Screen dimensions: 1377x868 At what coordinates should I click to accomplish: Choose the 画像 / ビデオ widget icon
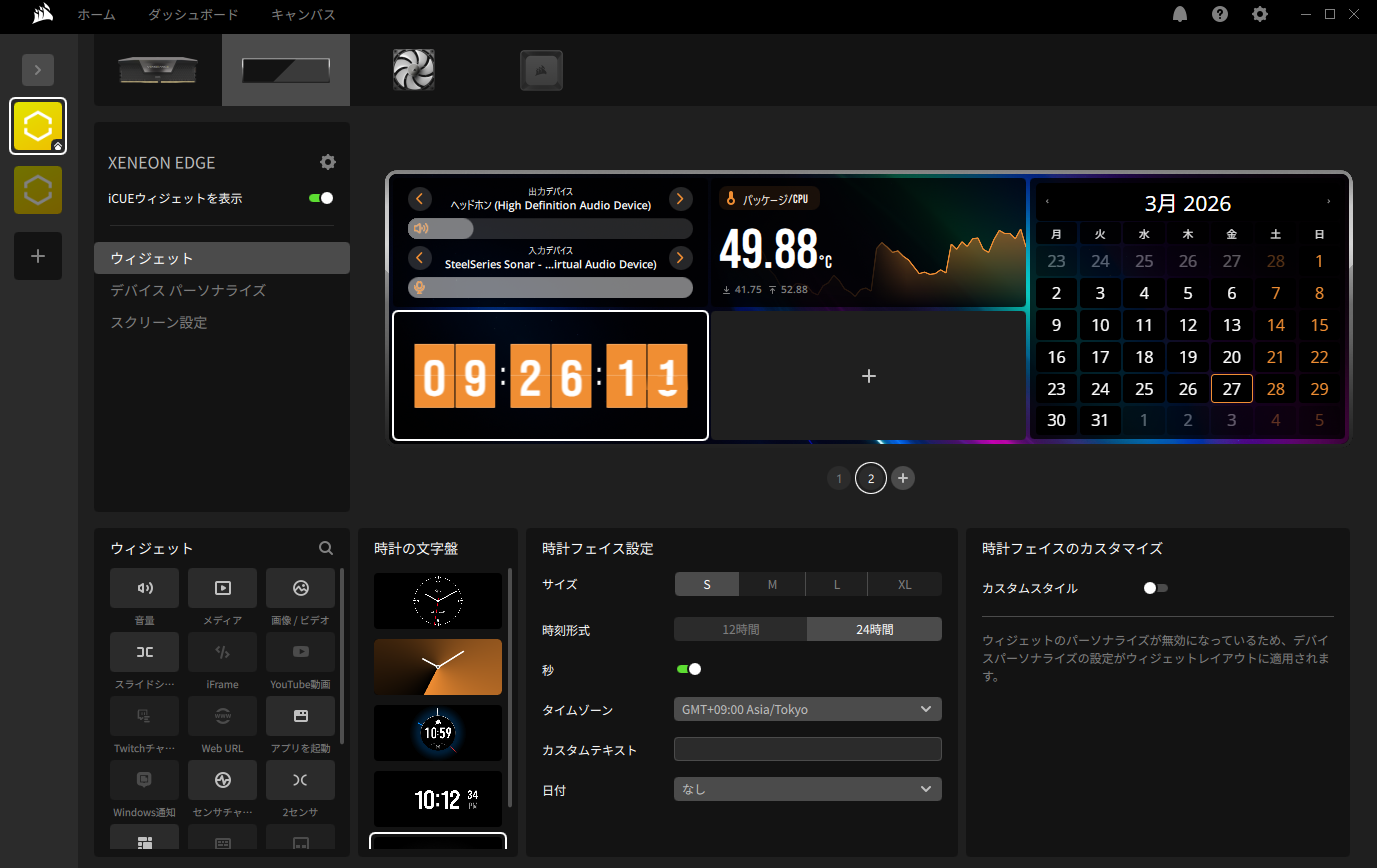tap(300, 588)
